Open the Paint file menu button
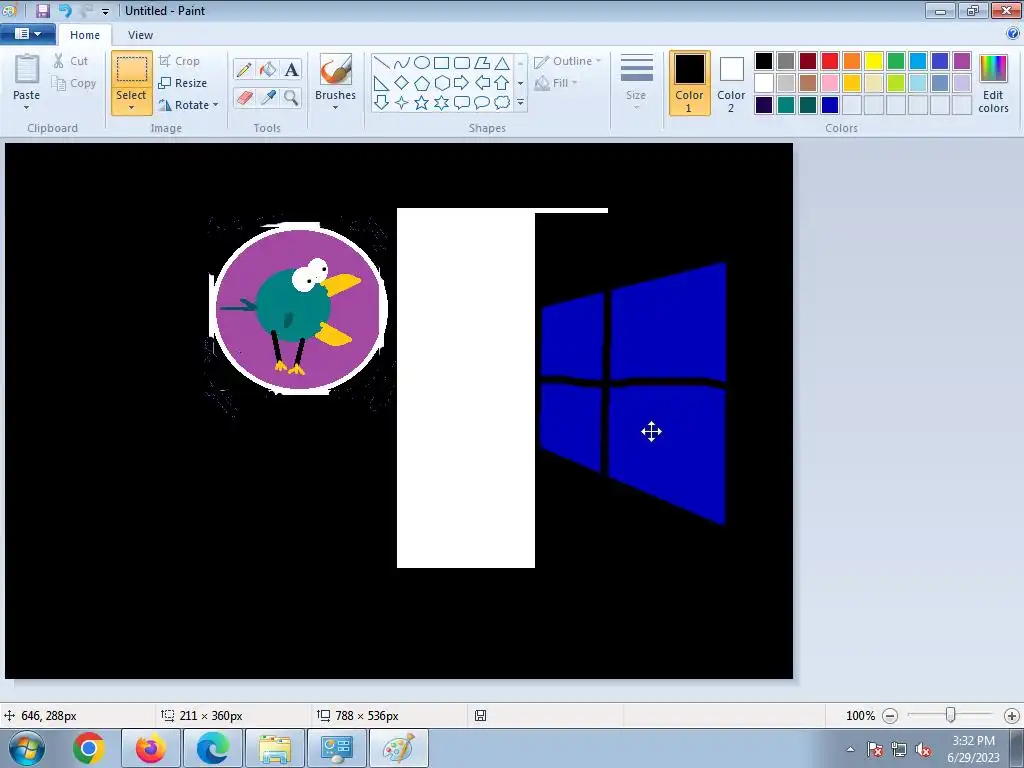1024x768 pixels. click(x=27, y=33)
